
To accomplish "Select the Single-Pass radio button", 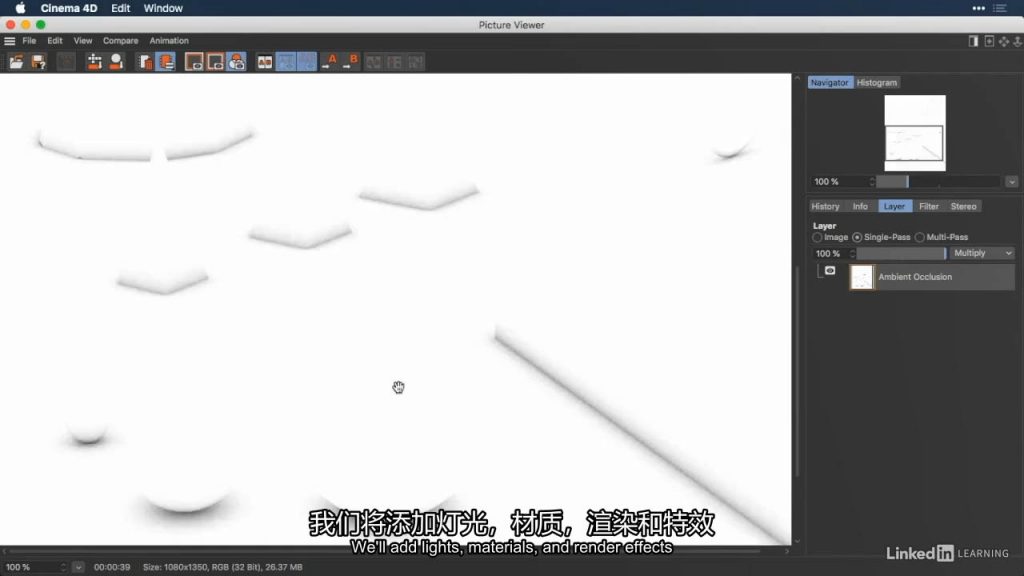I will point(857,237).
